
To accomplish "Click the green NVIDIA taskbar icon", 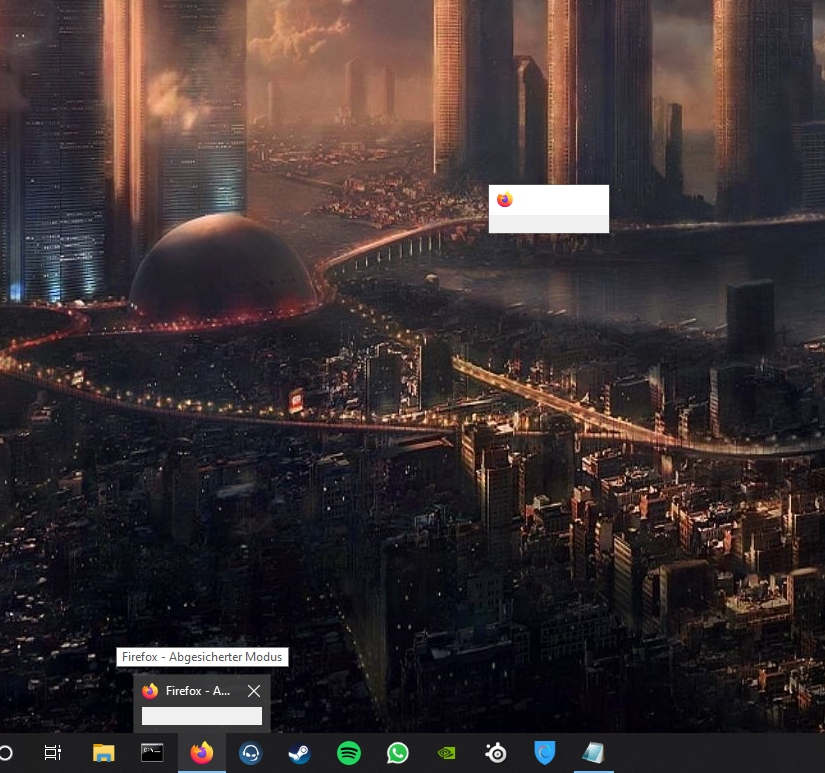I will click(x=447, y=753).
